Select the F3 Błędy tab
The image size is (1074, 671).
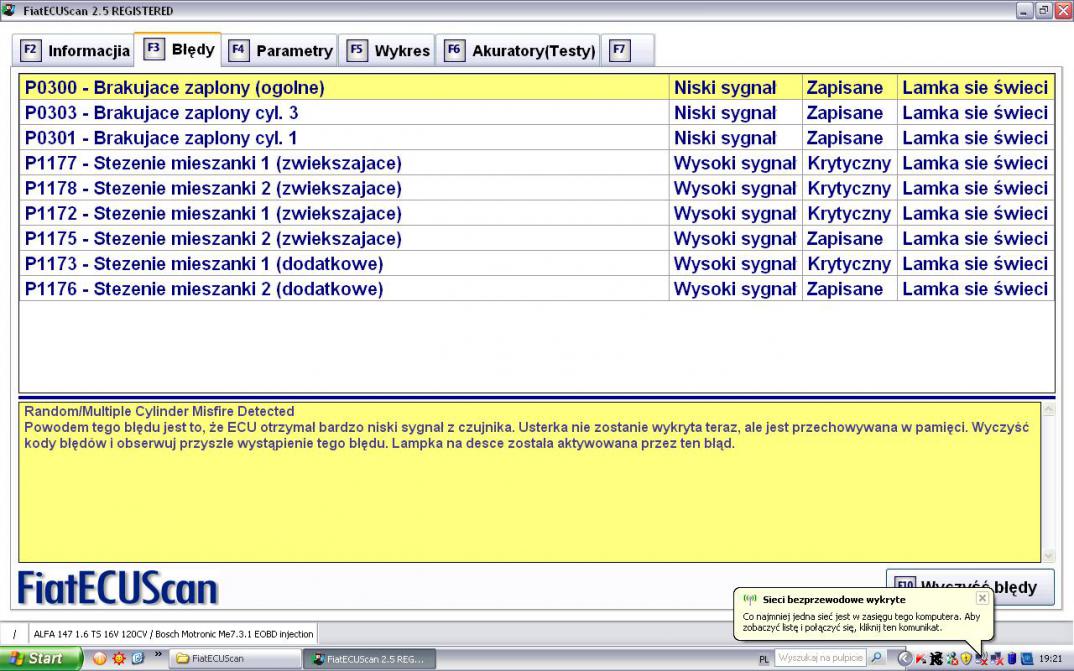click(x=178, y=49)
